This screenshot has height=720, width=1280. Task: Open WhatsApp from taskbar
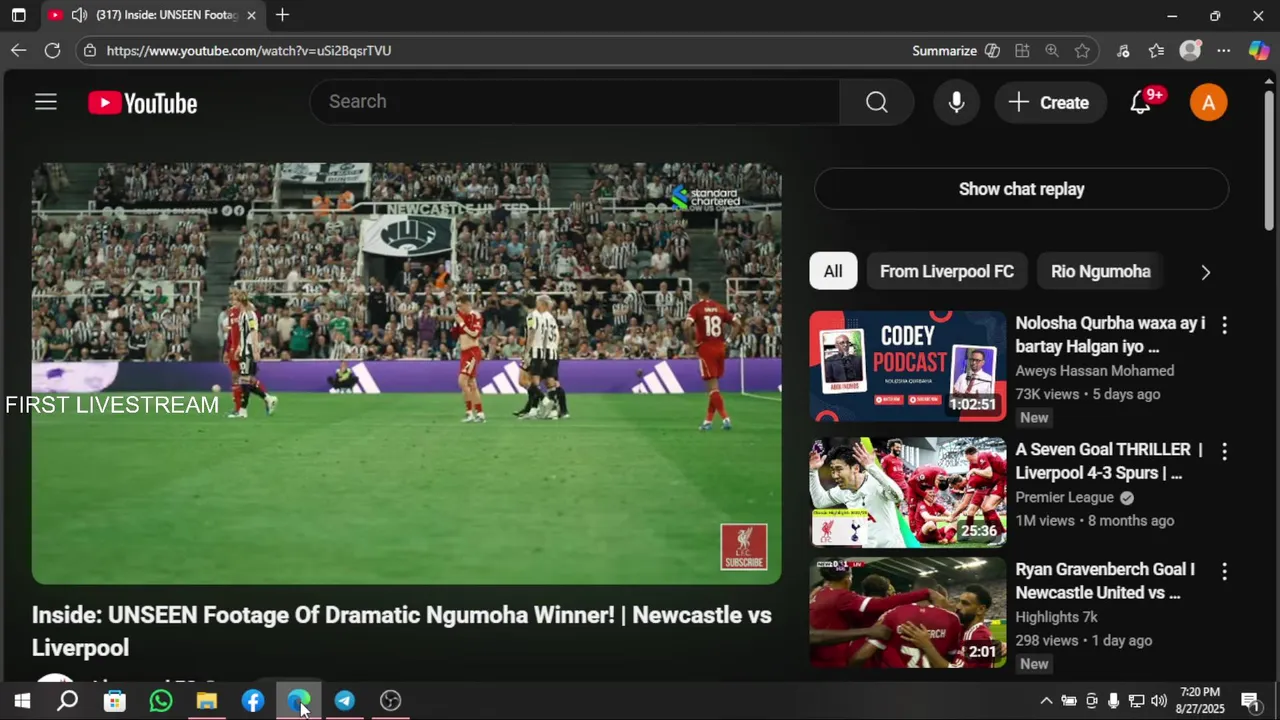160,701
